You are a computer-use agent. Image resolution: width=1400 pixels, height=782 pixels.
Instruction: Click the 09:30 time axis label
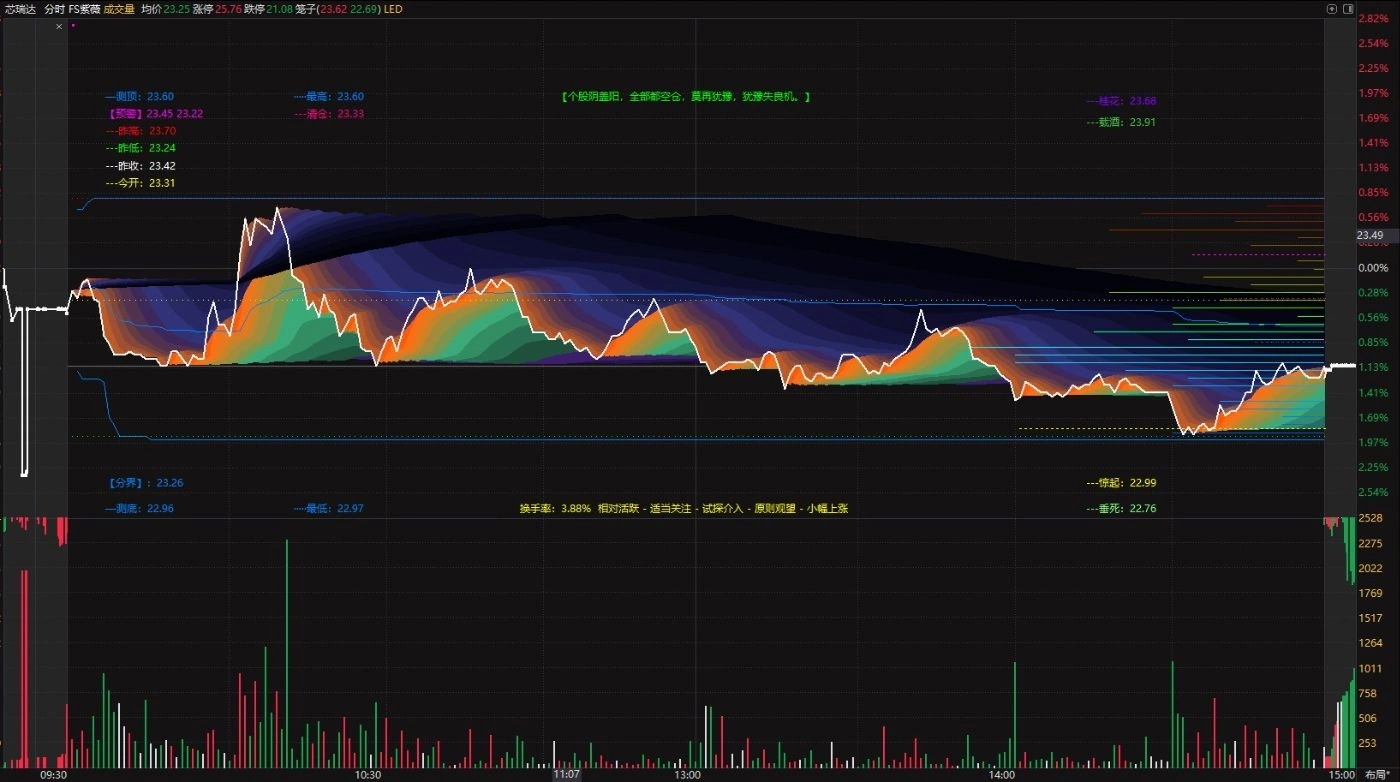point(53,774)
